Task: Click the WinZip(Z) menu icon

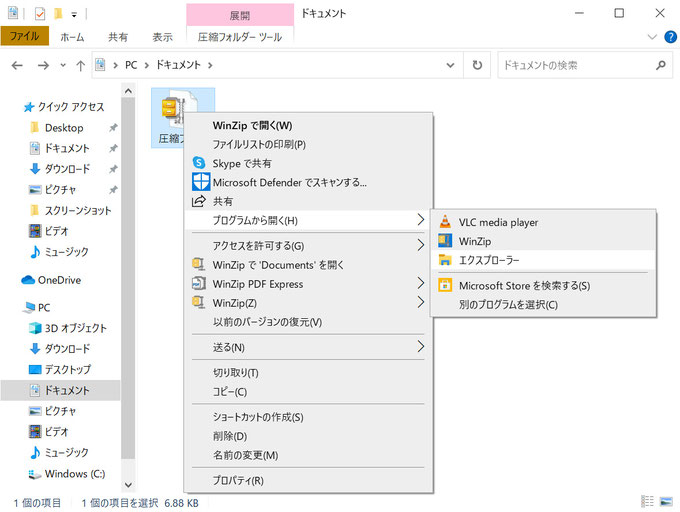Action: point(199,302)
